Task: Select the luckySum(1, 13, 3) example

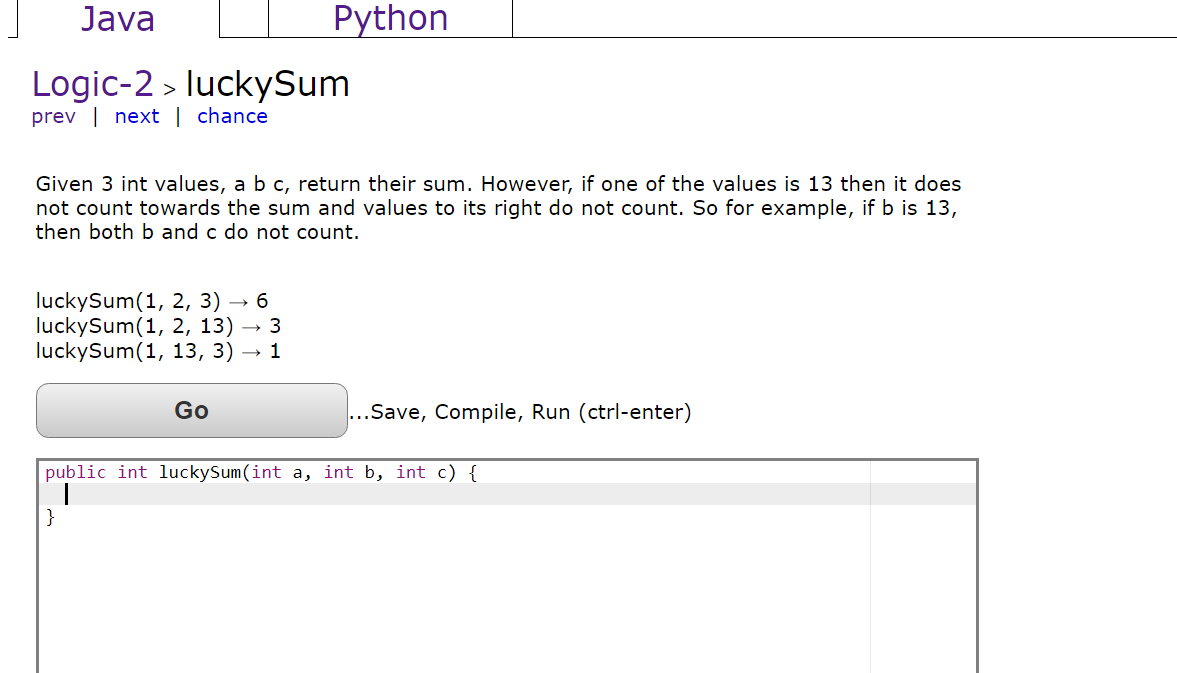Action: 157,350
